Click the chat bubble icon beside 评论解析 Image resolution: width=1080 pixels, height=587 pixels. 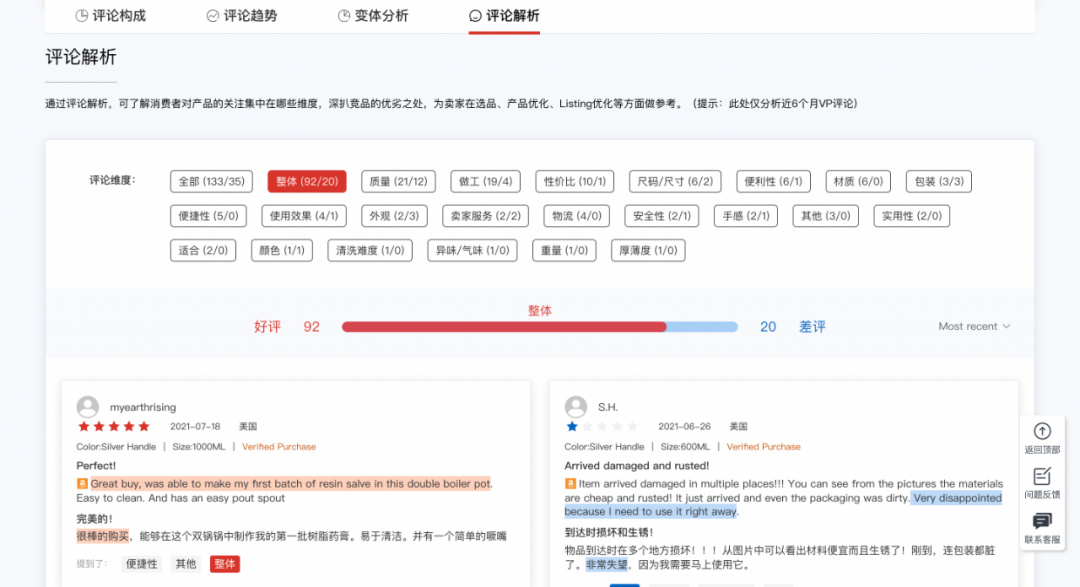click(x=474, y=15)
